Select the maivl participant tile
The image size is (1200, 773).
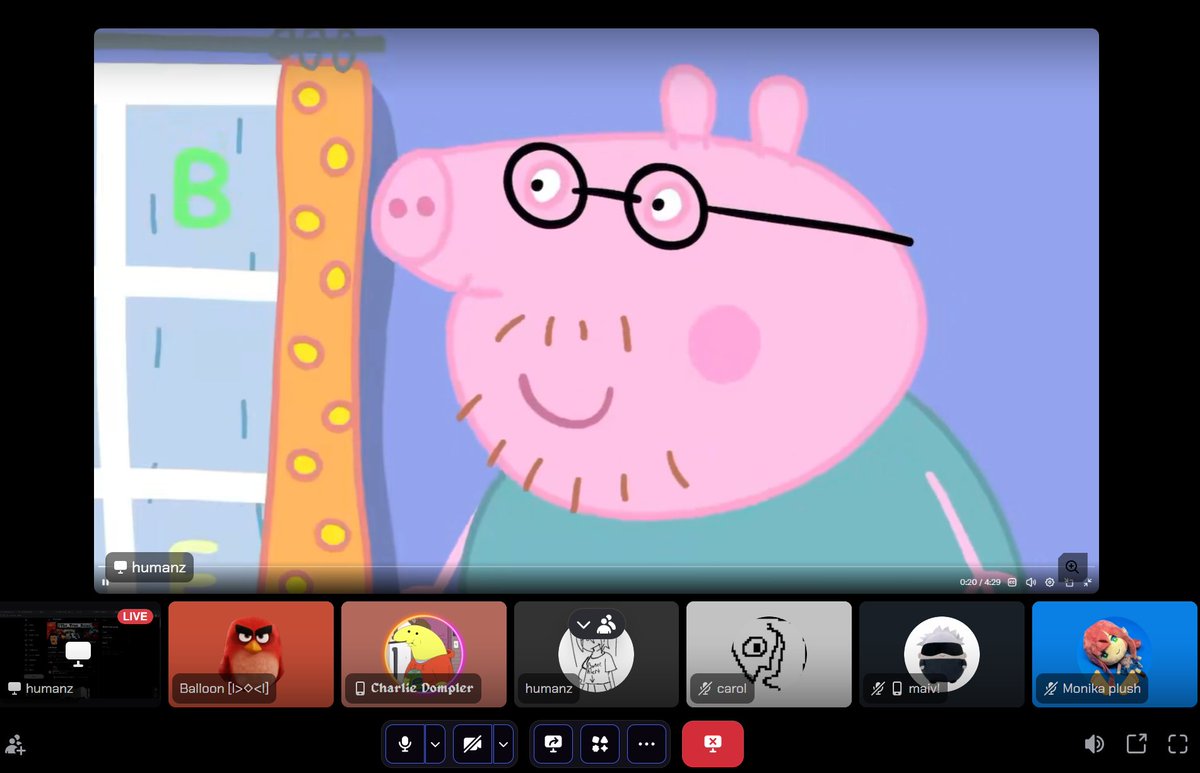(942, 654)
